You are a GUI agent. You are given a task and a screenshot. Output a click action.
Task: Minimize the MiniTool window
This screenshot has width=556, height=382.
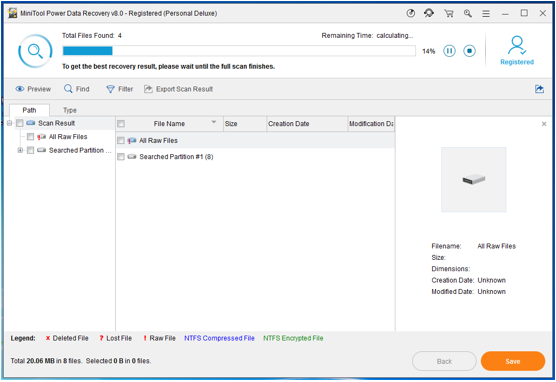[x=505, y=13]
